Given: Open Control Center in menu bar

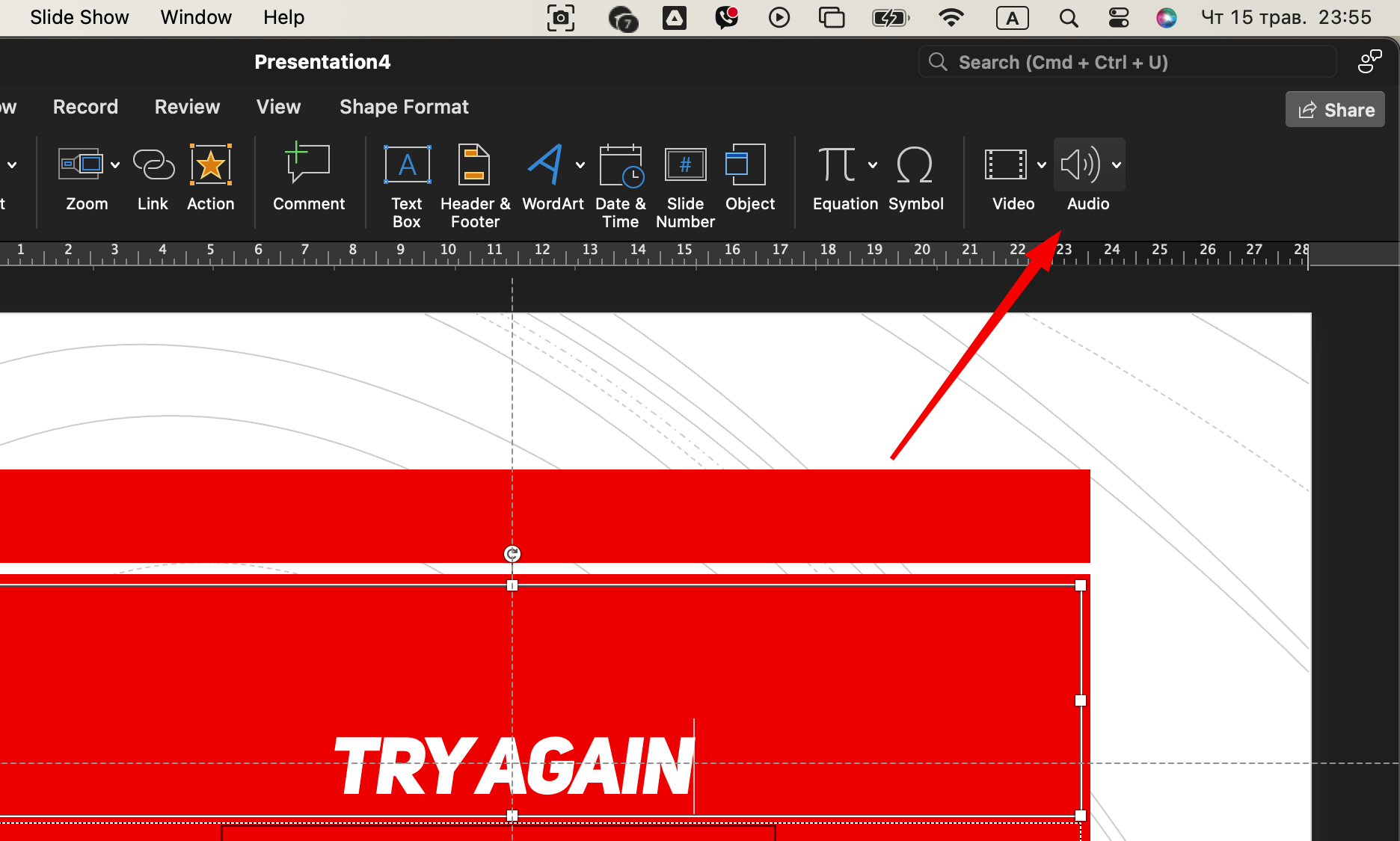Looking at the screenshot, I should (1119, 17).
